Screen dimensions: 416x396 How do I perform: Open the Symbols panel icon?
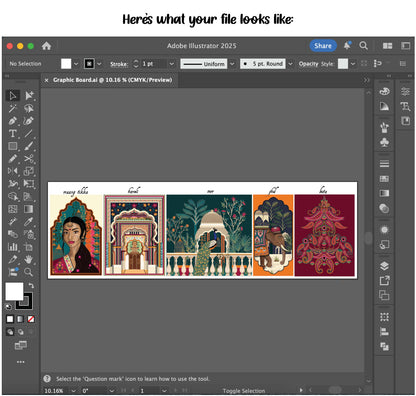pos(384,143)
